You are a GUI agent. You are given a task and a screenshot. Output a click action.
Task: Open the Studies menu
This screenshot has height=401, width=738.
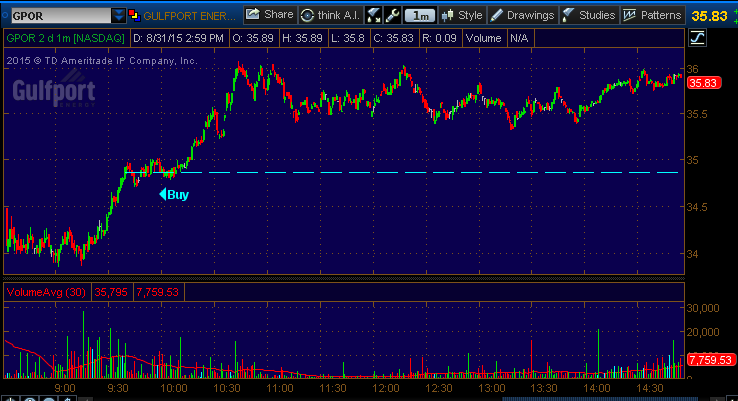coord(589,15)
